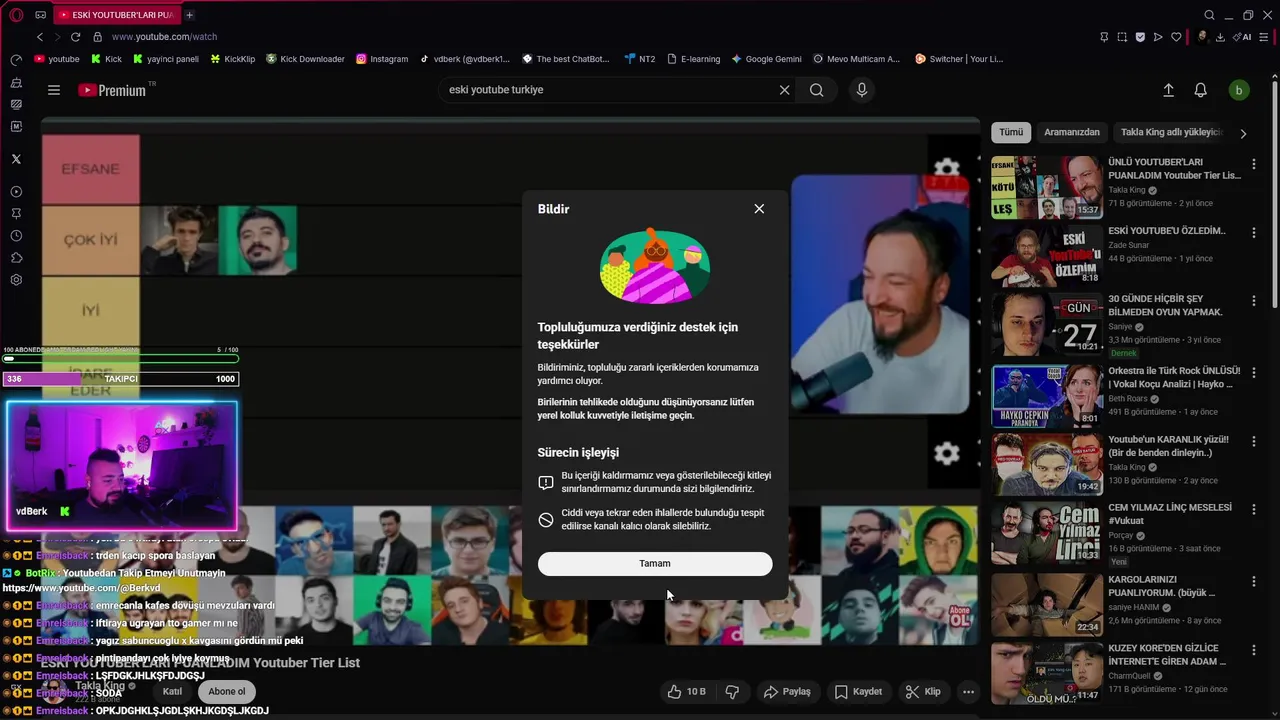This screenshot has height=720, width=1280.
Task: Open the youtube bookmark
Action: click(x=57, y=59)
